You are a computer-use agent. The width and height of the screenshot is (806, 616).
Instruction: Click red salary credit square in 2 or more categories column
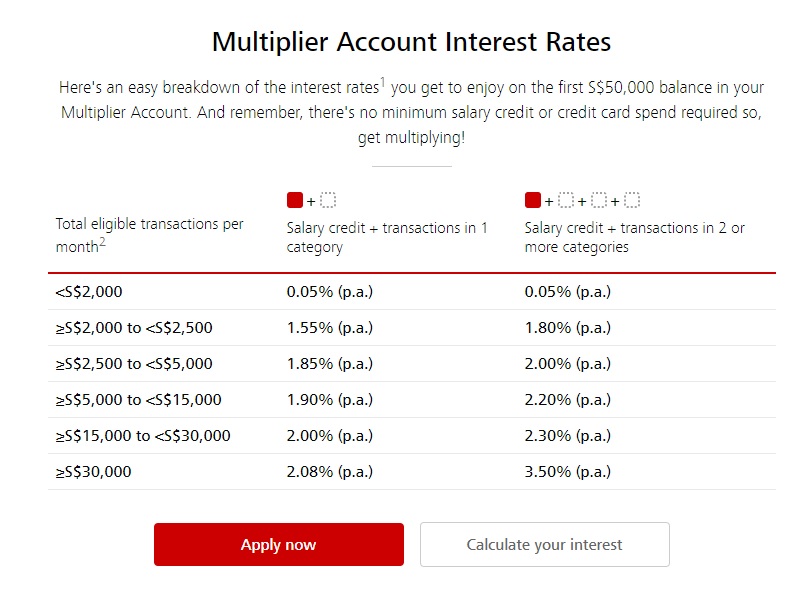tap(533, 200)
